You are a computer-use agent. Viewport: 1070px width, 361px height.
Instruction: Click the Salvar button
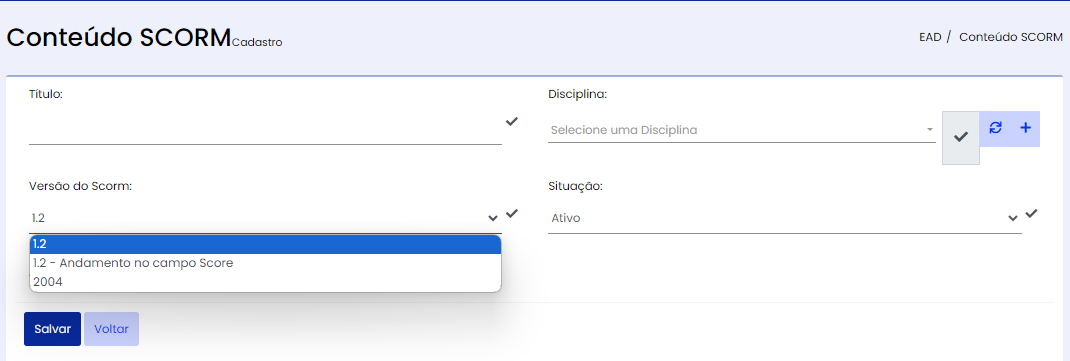53,329
